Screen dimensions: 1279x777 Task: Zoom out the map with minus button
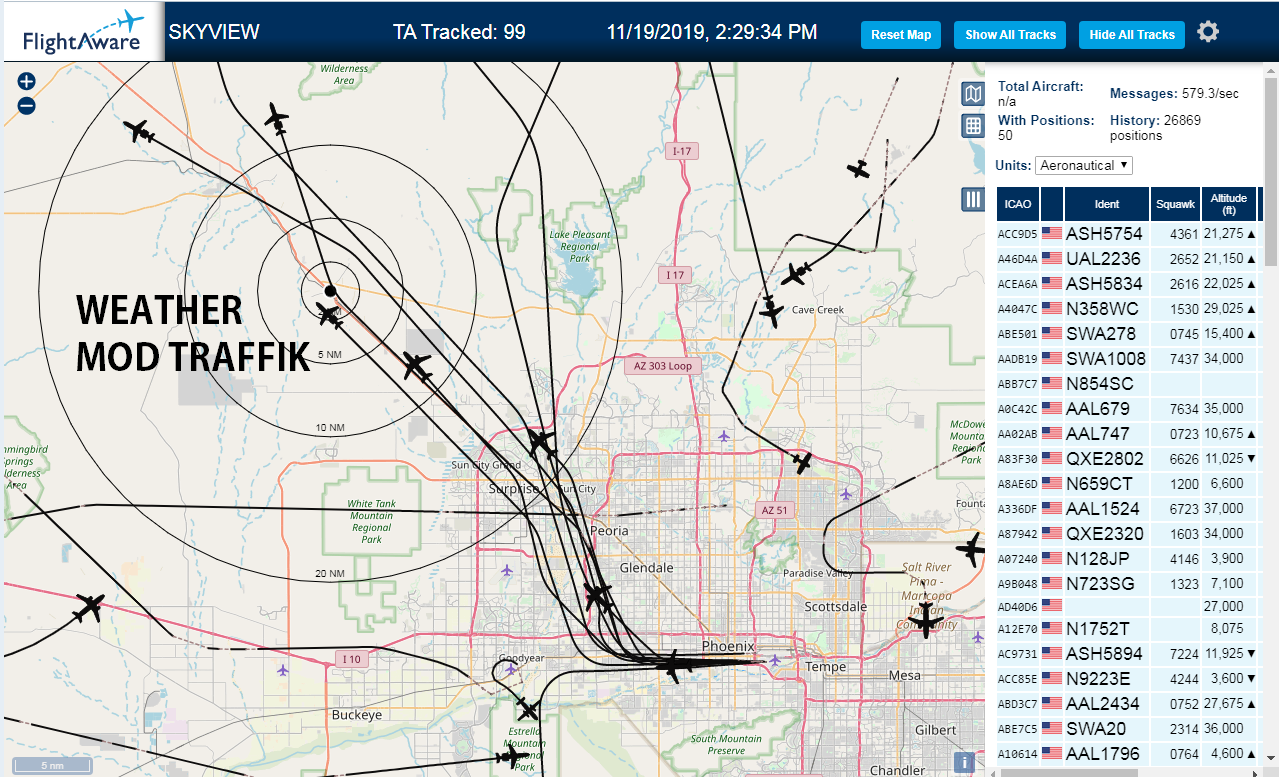[x=27, y=105]
